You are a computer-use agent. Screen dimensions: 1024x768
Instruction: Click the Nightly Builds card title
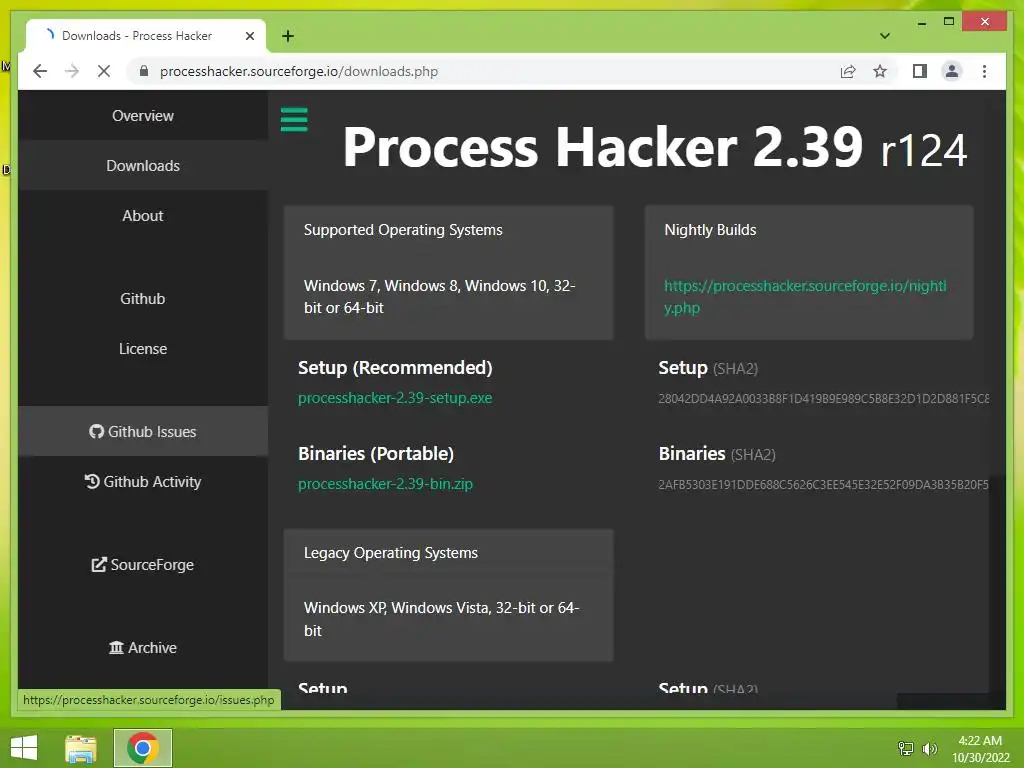point(710,230)
